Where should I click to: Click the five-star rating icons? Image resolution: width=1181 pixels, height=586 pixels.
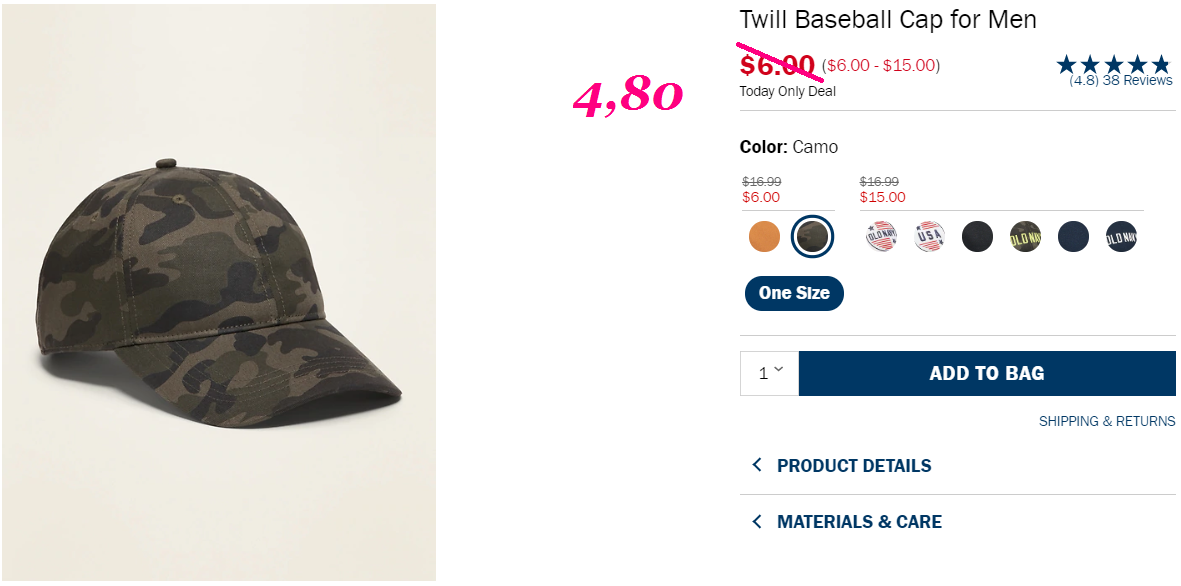(x=1112, y=64)
